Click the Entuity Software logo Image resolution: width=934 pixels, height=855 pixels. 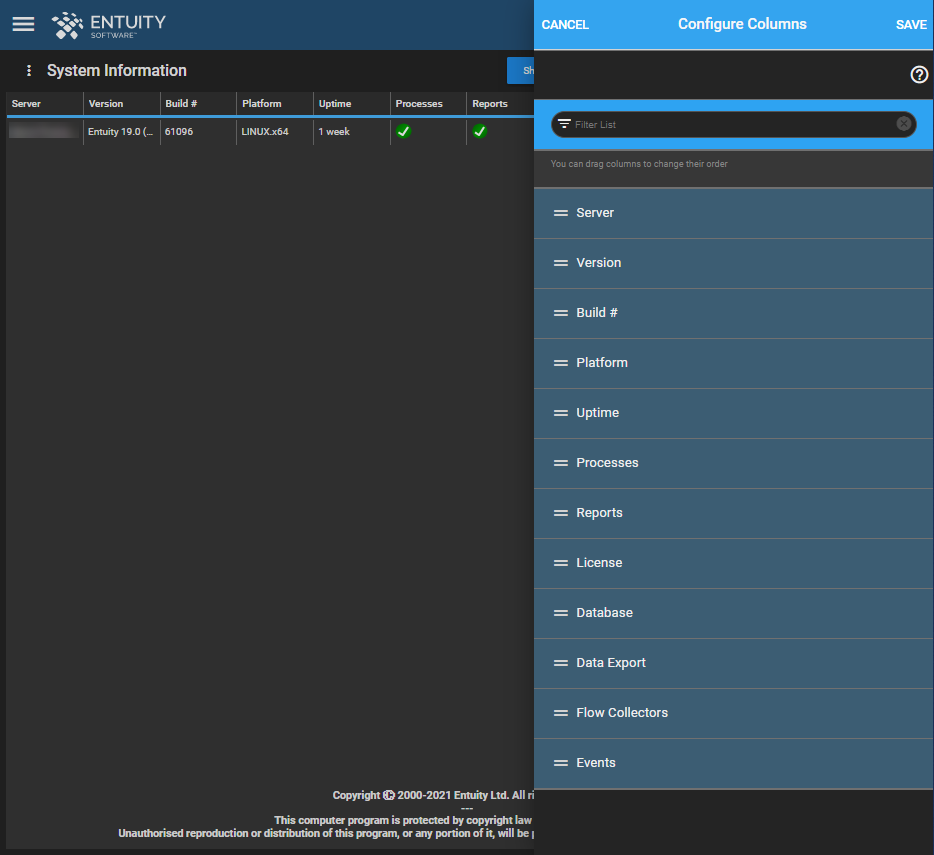tap(108, 26)
